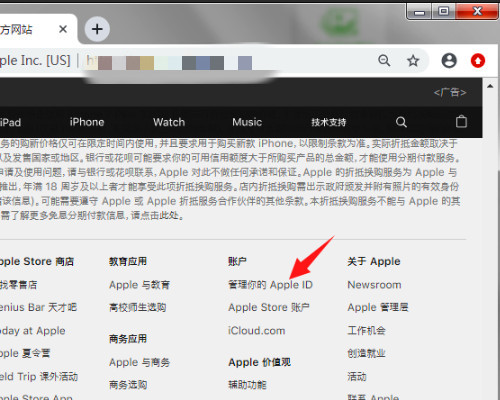The height and width of the screenshot is (400, 500).
Task: Open the Apple Store 账户 link
Action: (269, 307)
